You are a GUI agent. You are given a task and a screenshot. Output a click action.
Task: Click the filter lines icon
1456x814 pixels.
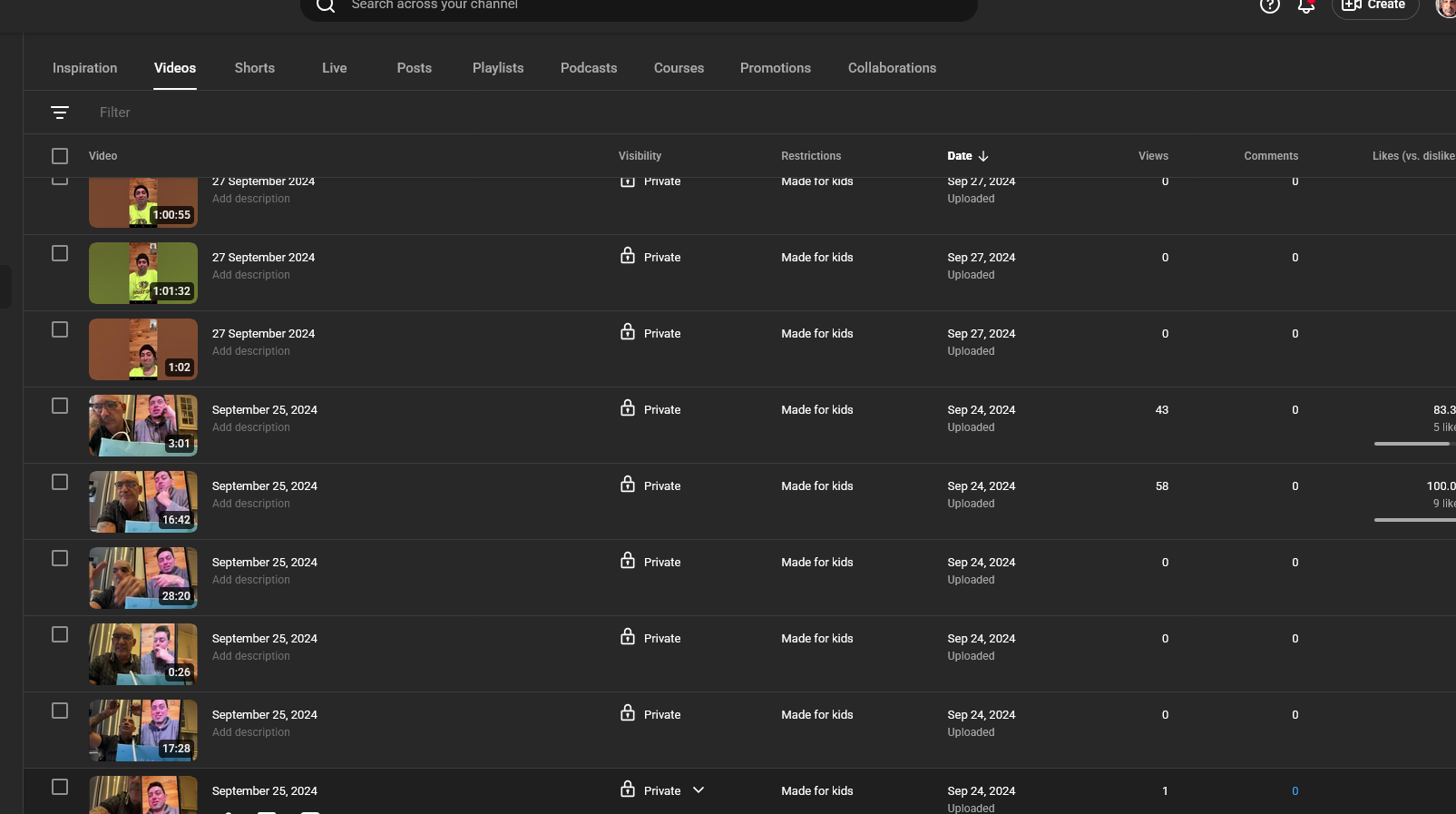[x=60, y=113]
